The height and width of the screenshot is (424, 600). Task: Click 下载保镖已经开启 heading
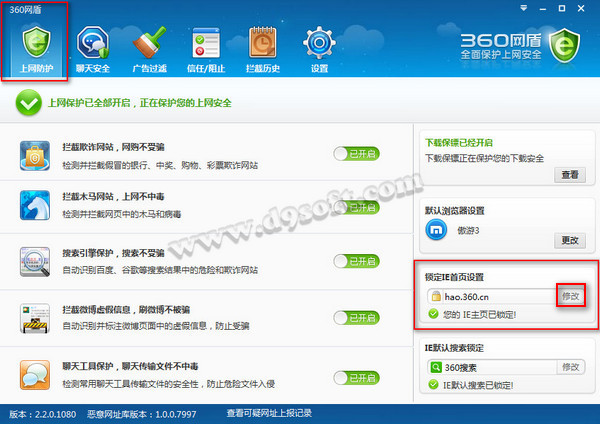(459, 143)
